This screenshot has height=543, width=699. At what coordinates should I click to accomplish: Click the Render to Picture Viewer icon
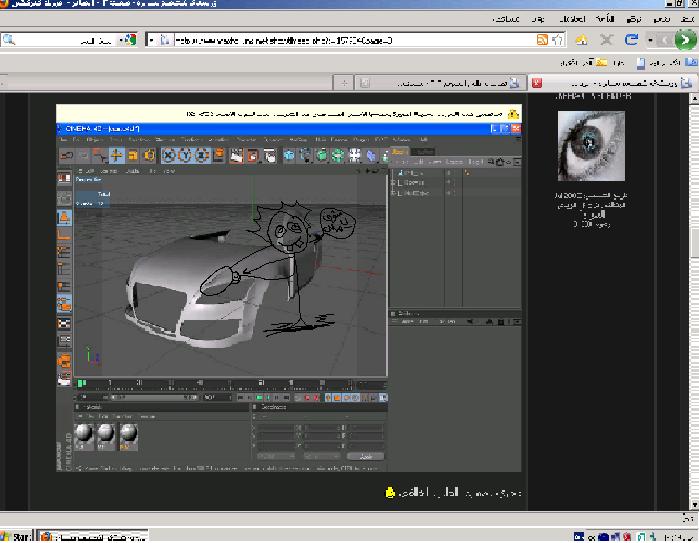click(253, 156)
